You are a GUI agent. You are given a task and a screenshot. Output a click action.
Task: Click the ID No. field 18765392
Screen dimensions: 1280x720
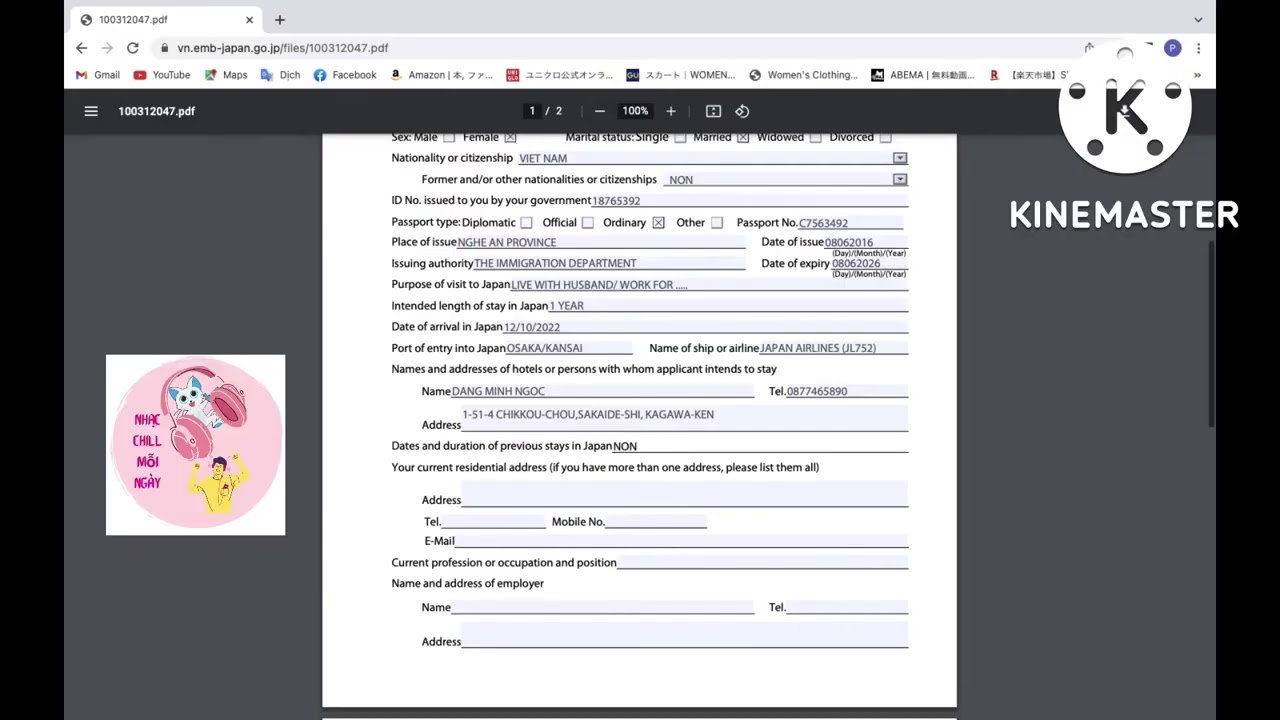point(749,201)
